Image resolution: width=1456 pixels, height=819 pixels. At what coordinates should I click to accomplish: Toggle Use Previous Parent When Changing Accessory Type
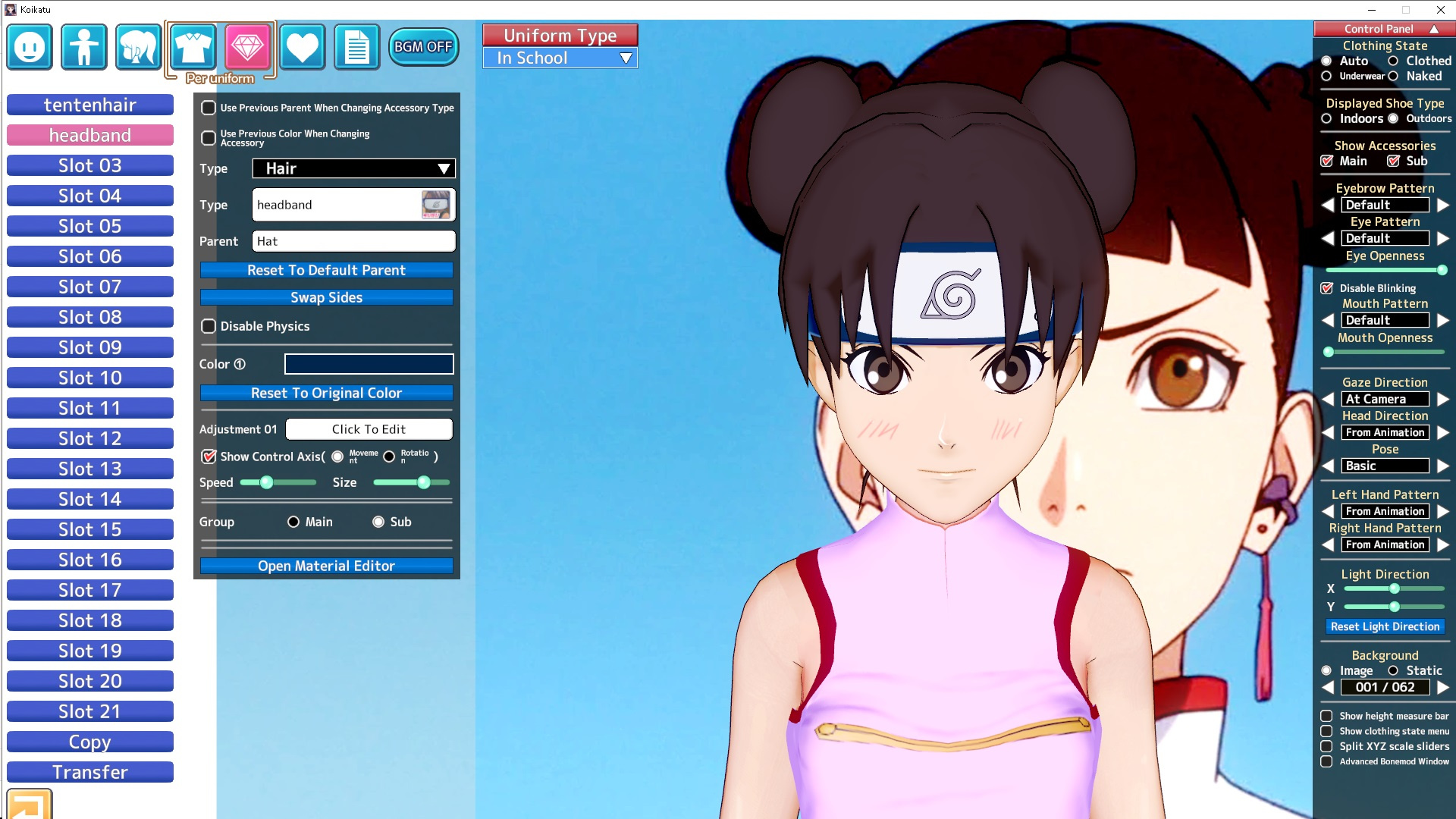209,108
